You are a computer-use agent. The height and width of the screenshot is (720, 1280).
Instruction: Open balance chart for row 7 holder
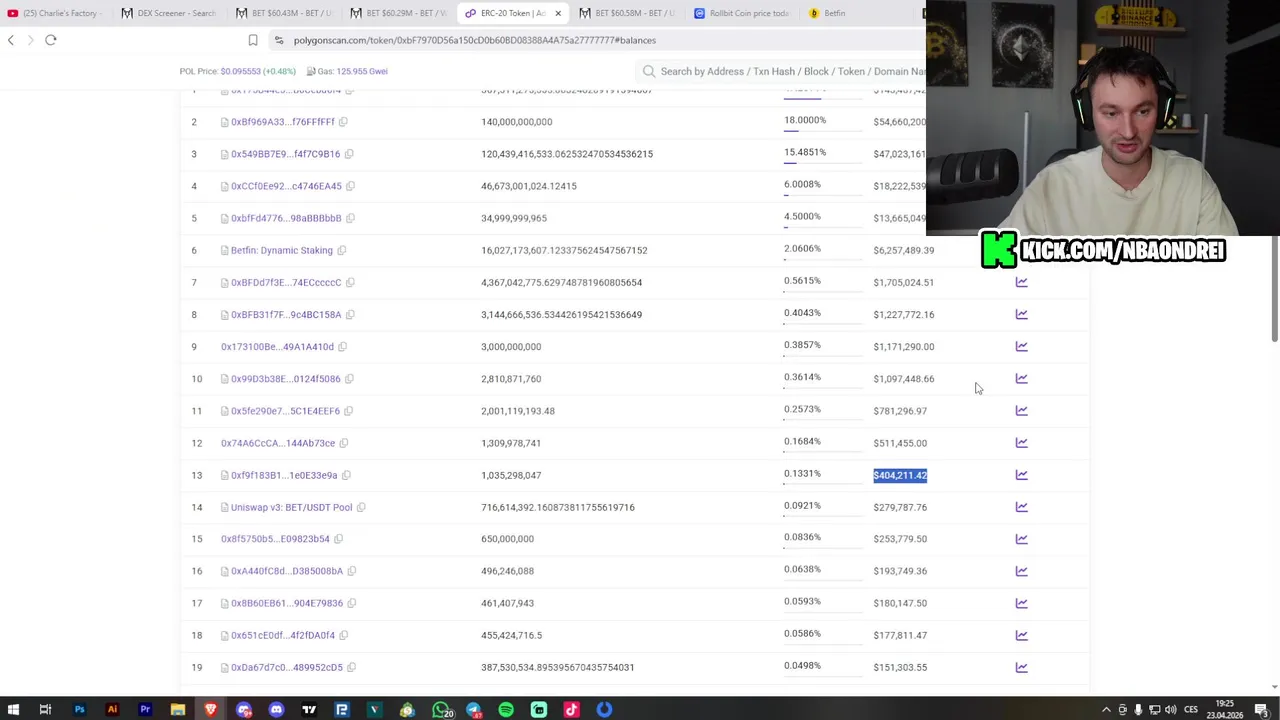[1021, 282]
